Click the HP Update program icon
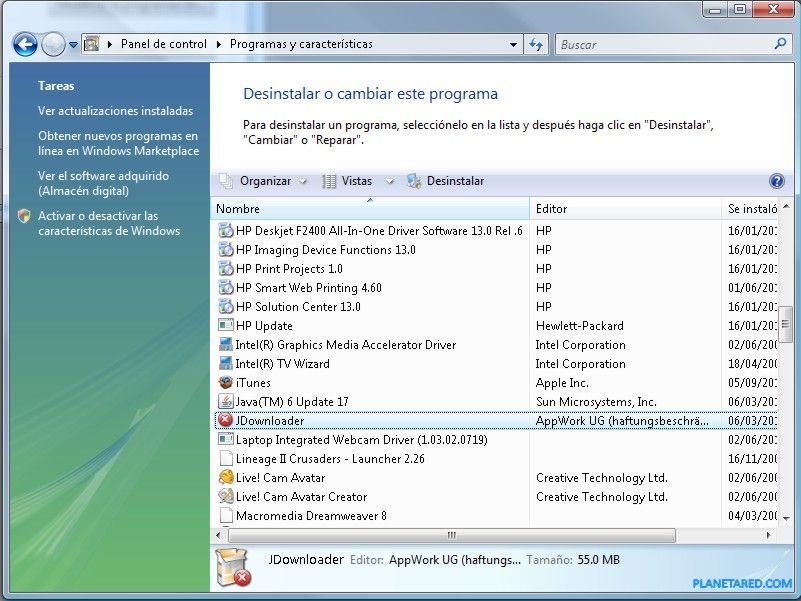Image resolution: width=801 pixels, height=601 pixels. (x=226, y=326)
